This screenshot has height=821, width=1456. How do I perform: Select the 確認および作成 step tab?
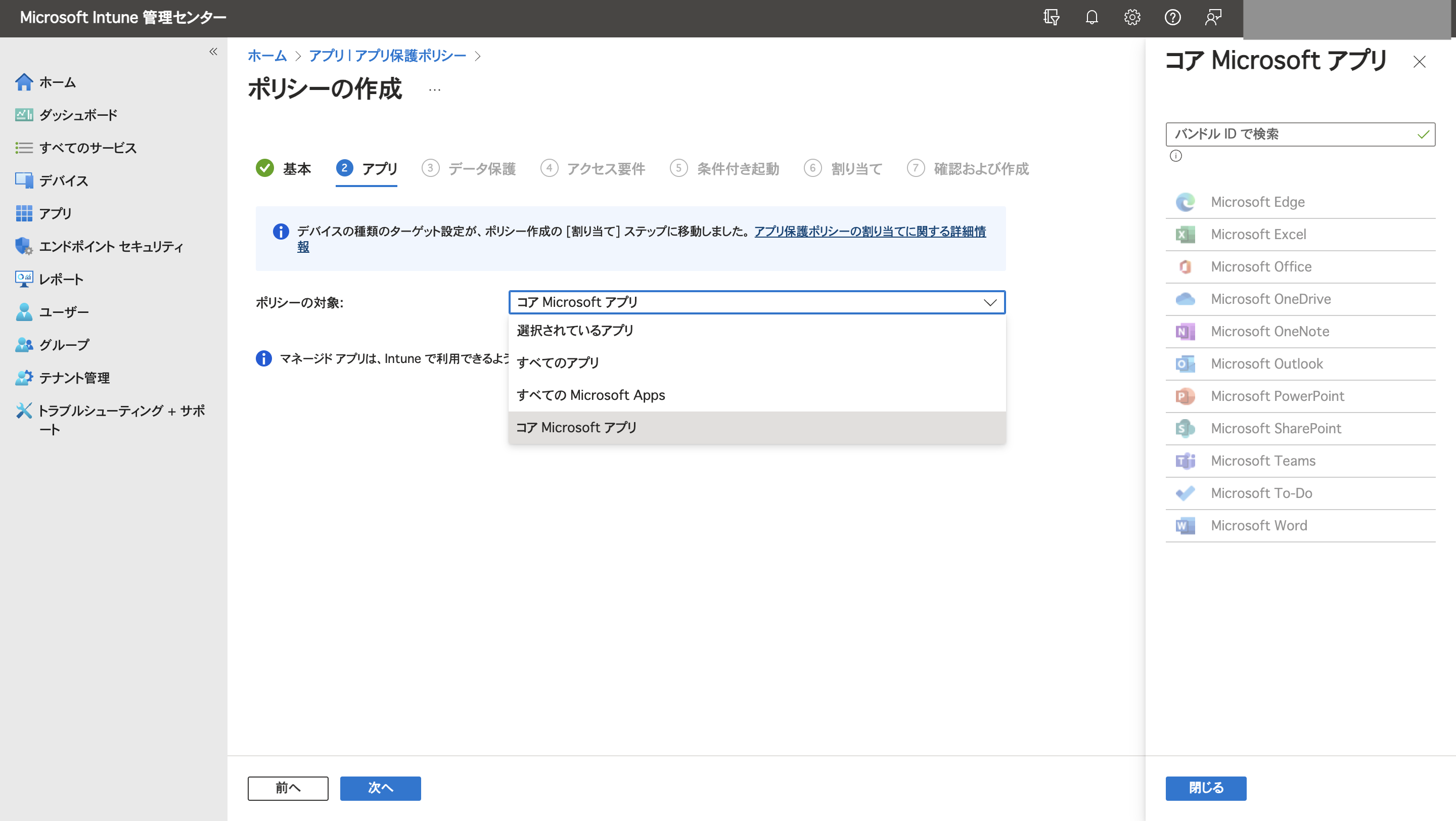click(968, 168)
